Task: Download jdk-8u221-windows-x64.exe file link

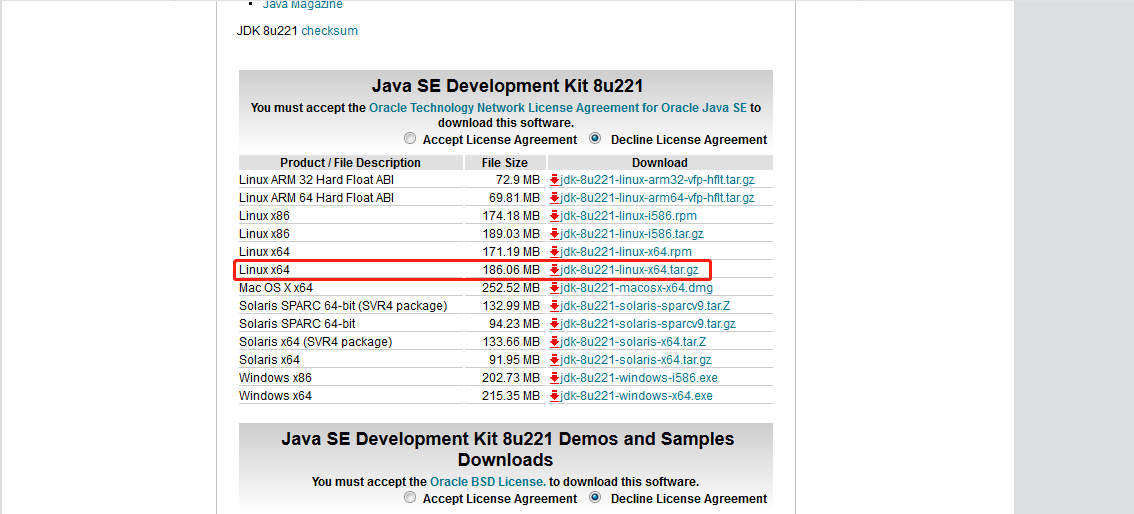Action: point(636,396)
